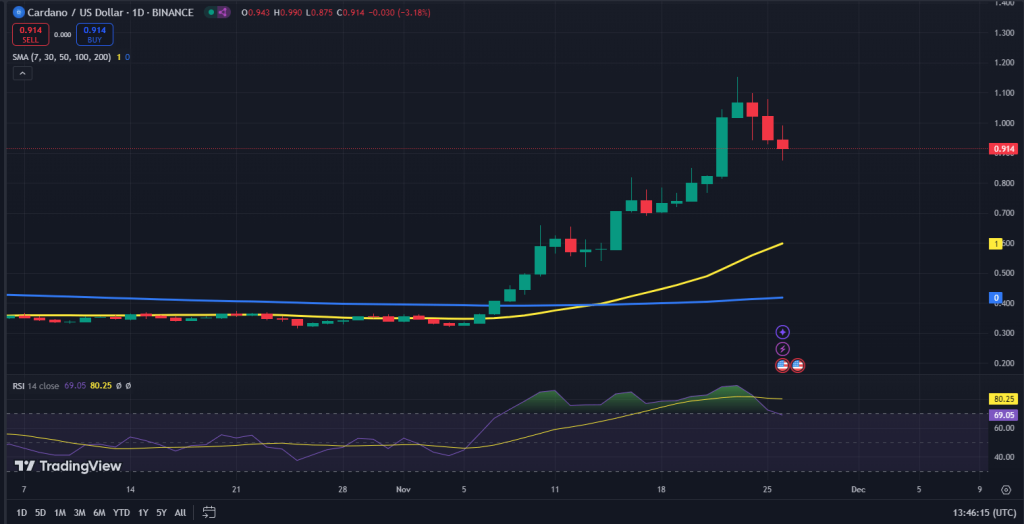Select the YTD time range
This screenshot has height=524, width=1024.
pyautogui.click(x=121, y=512)
